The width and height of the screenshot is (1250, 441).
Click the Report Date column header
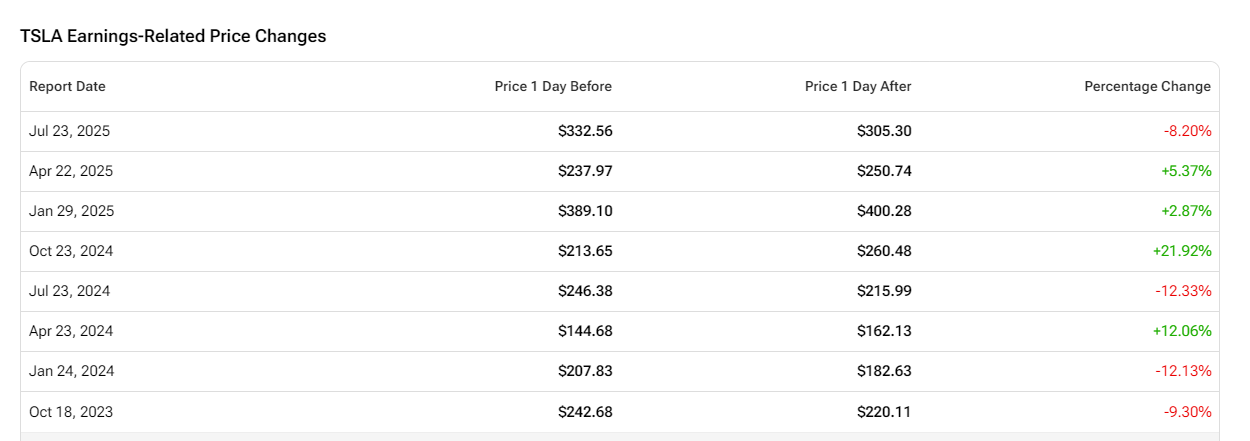pyautogui.click(x=67, y=87)
